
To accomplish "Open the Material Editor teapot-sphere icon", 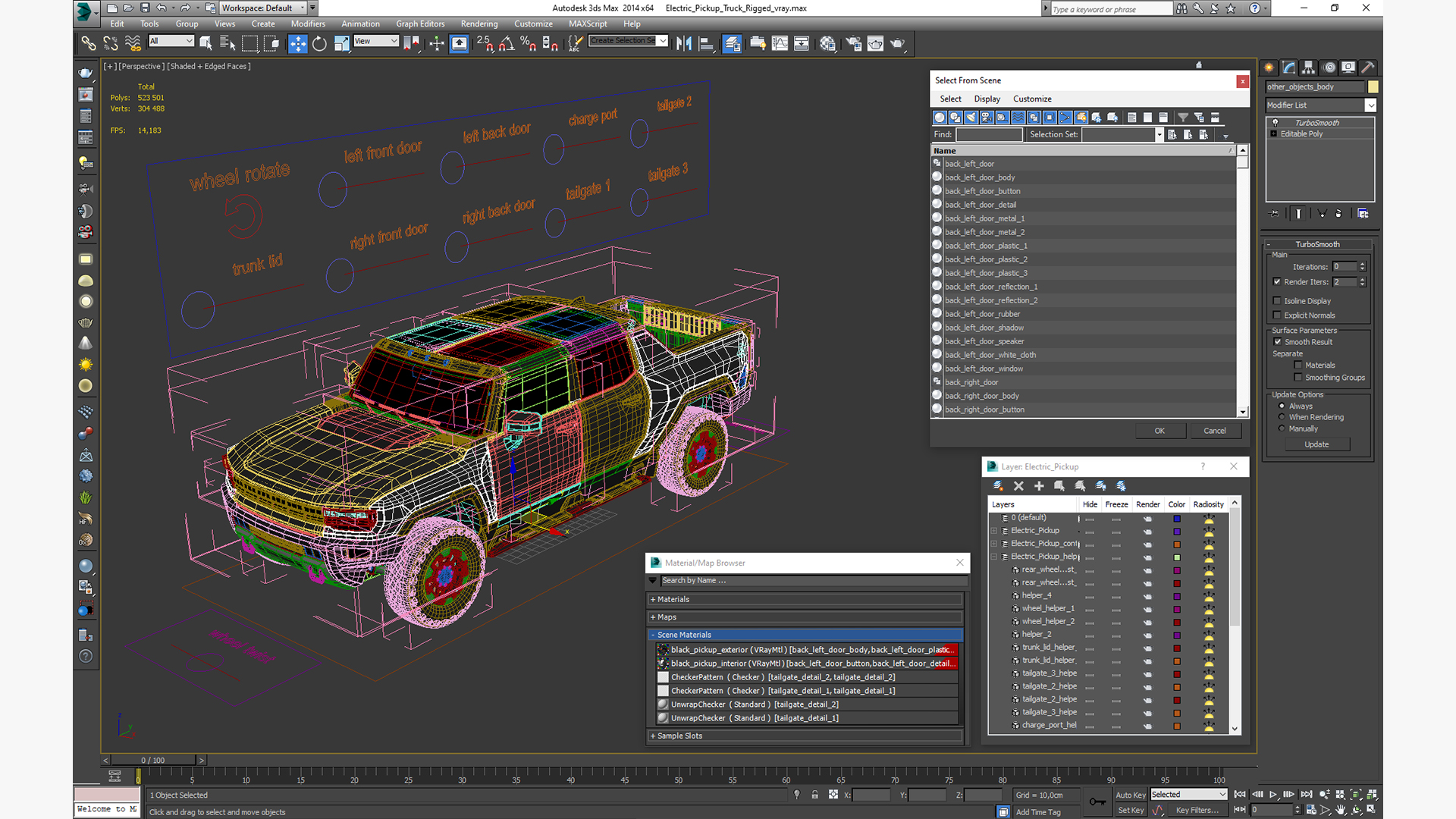I will pyautogui.click(x=827, y=43).
